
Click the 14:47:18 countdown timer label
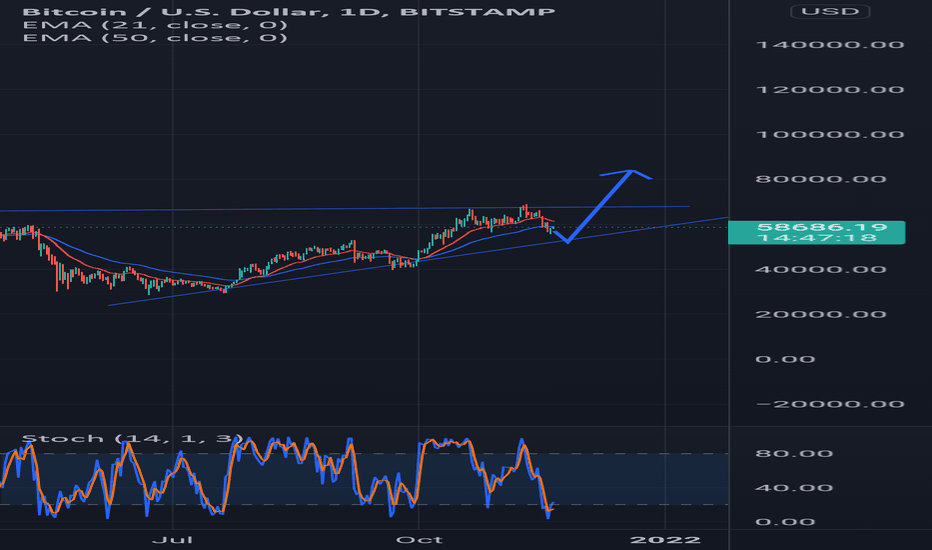pos(817,238)
